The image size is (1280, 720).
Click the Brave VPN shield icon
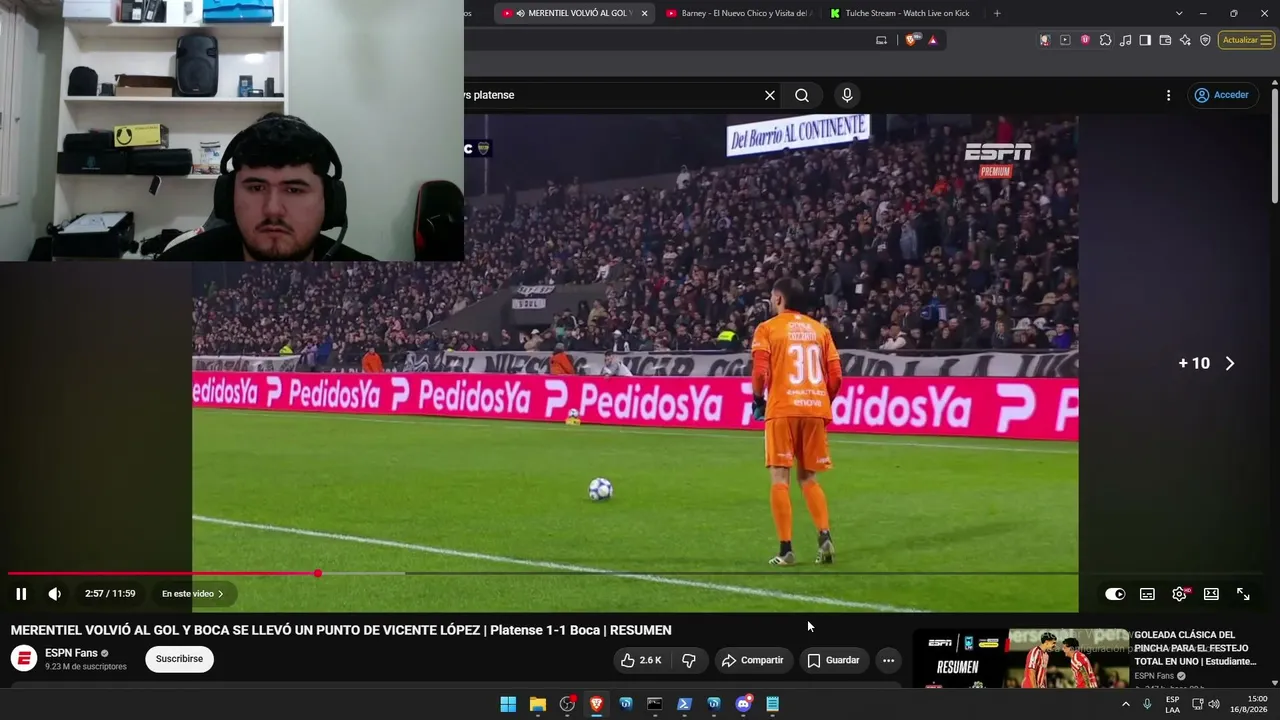[x=1205, y=40]
